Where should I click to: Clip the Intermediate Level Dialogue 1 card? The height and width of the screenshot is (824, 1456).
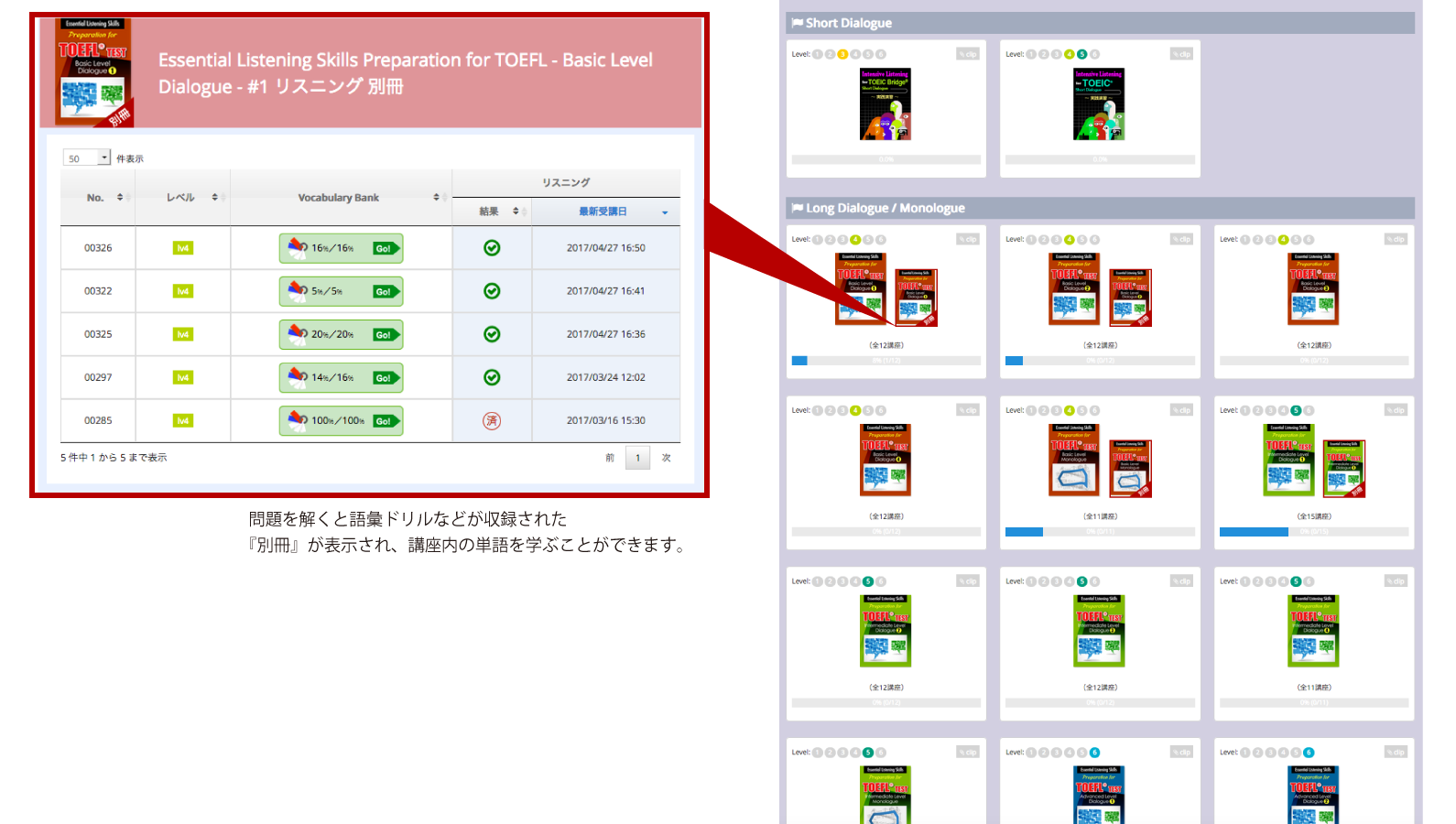[x=1396, y=410]
